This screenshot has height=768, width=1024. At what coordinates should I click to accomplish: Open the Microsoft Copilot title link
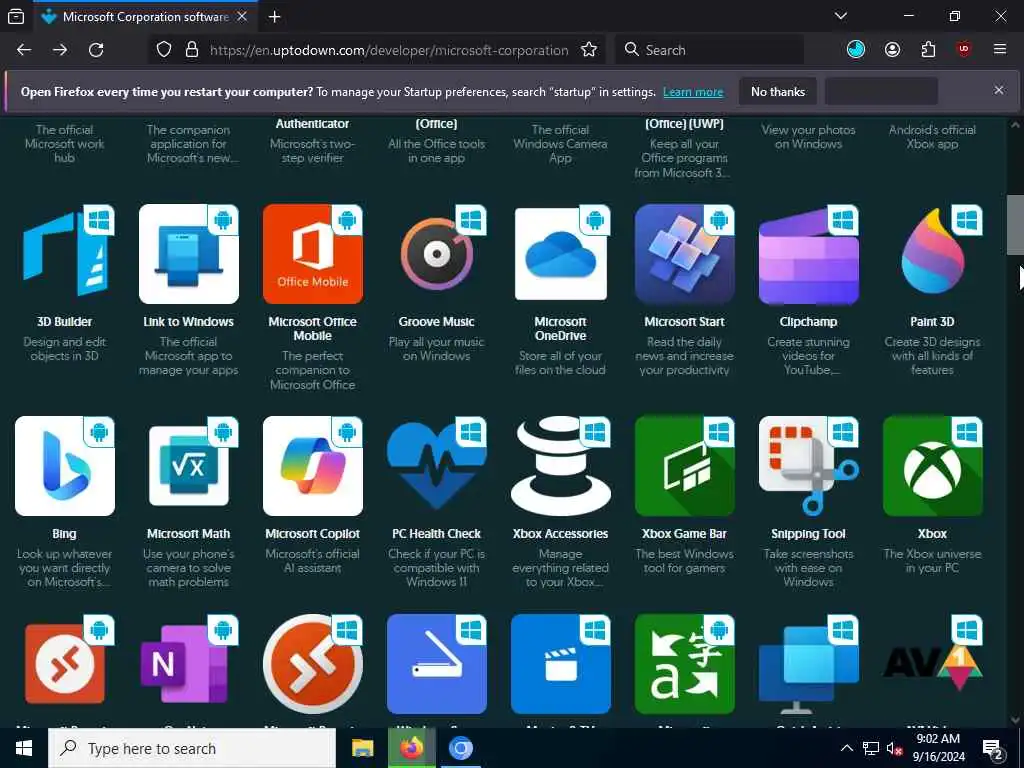tap(313, 534)
